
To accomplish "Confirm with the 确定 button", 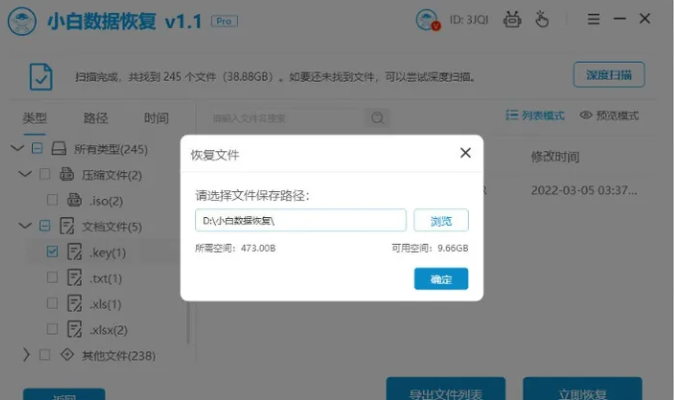I will coord(441,279).
